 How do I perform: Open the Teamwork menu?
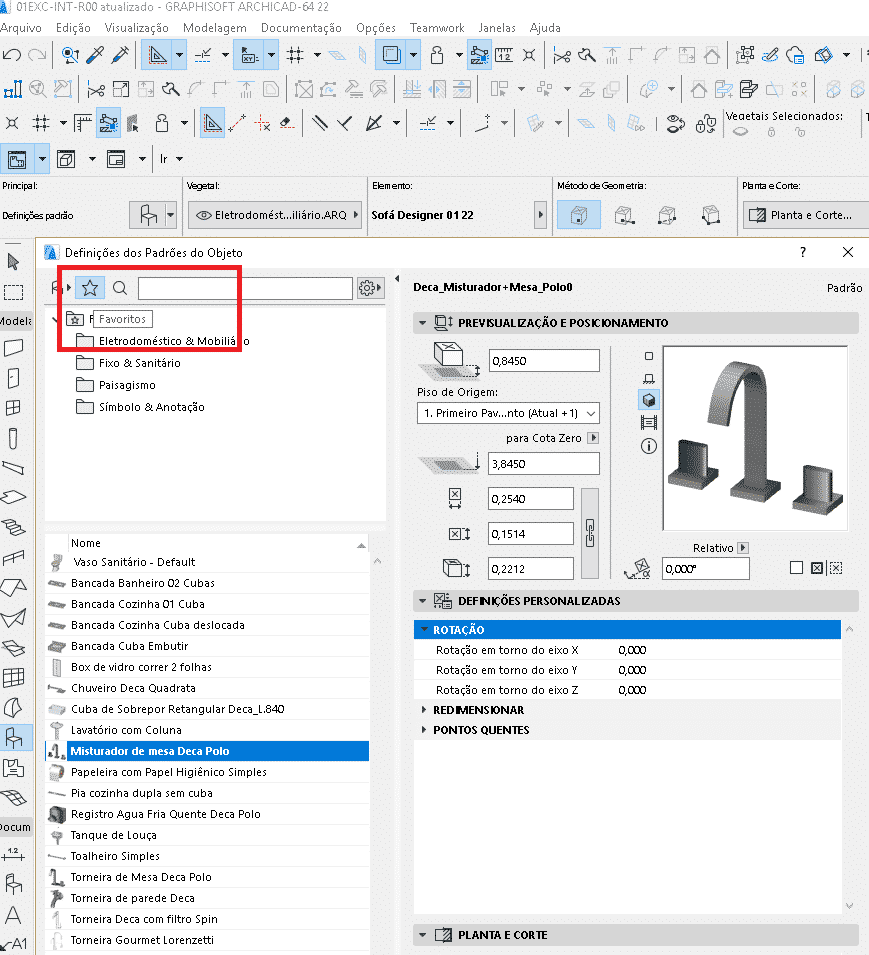[x=437, y=27]
